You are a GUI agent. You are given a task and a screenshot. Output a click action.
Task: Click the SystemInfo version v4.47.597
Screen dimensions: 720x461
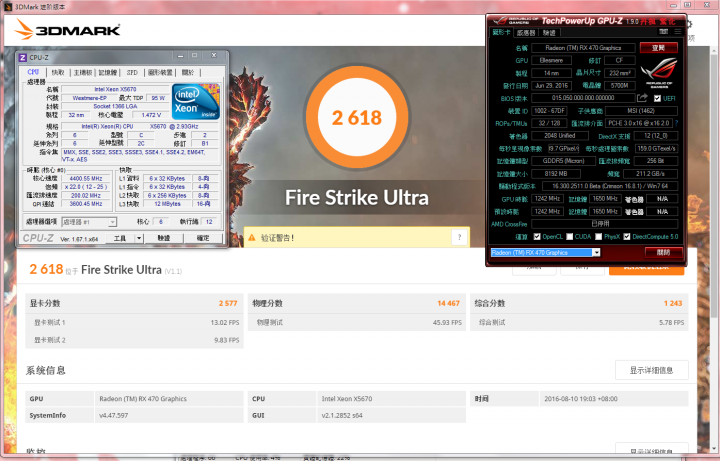(x=113, y=416)
